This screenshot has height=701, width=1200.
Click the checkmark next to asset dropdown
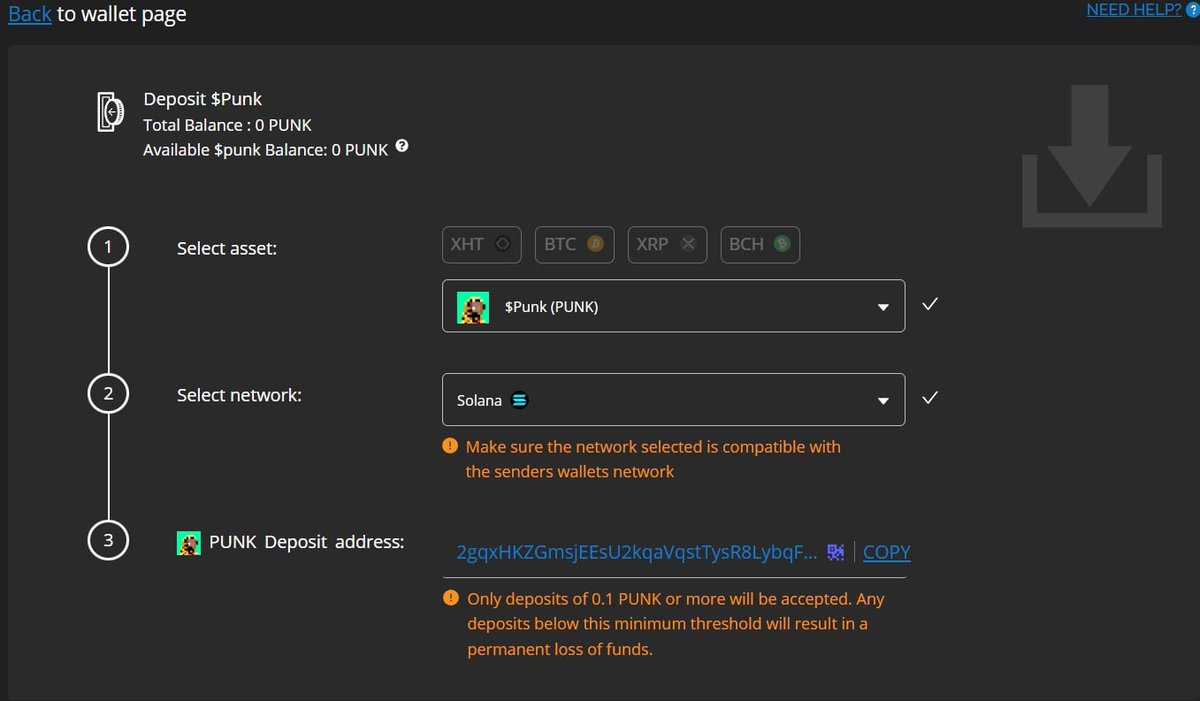pos(930,304)
